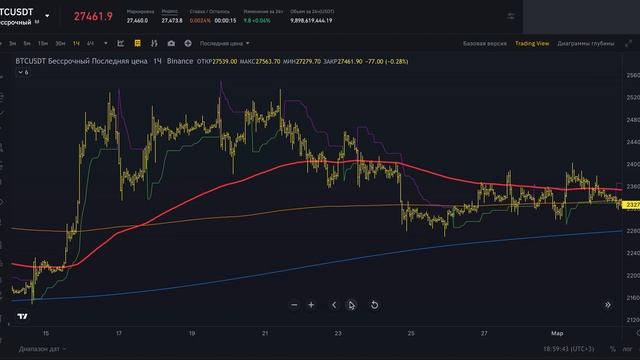The width and height of the screenshot is (640, 360).
Task: Click the TradingView logo
Action: (x=23, y=316)
